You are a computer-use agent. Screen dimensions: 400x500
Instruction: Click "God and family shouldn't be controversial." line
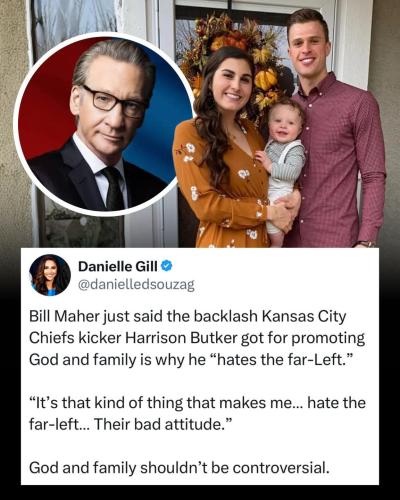click(x=179, y=468)
